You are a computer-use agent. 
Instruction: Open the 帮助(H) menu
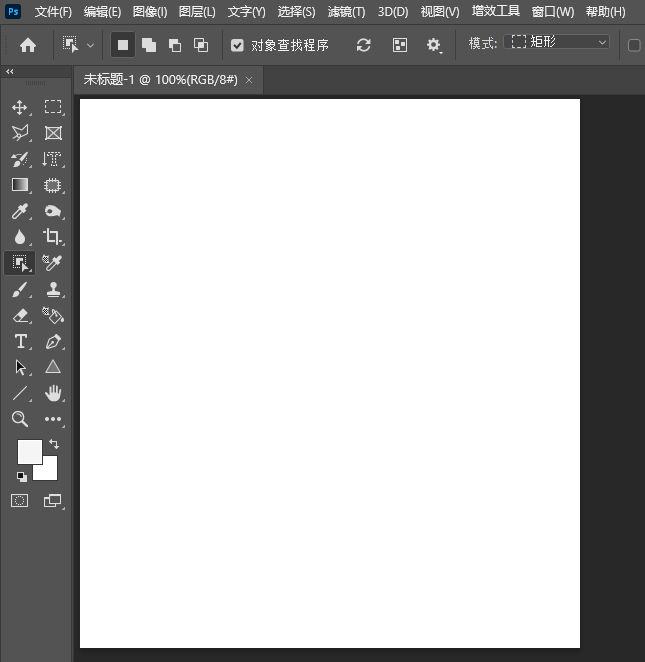[x=606, y=11]
